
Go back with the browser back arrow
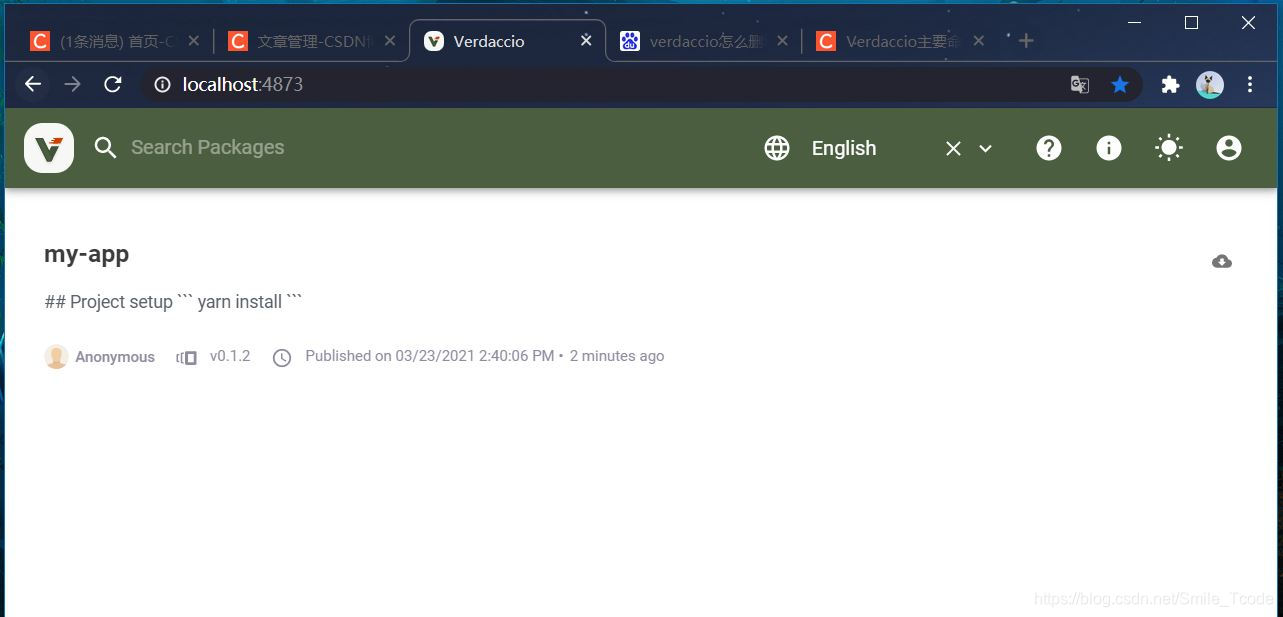click(x=33, y=85)
